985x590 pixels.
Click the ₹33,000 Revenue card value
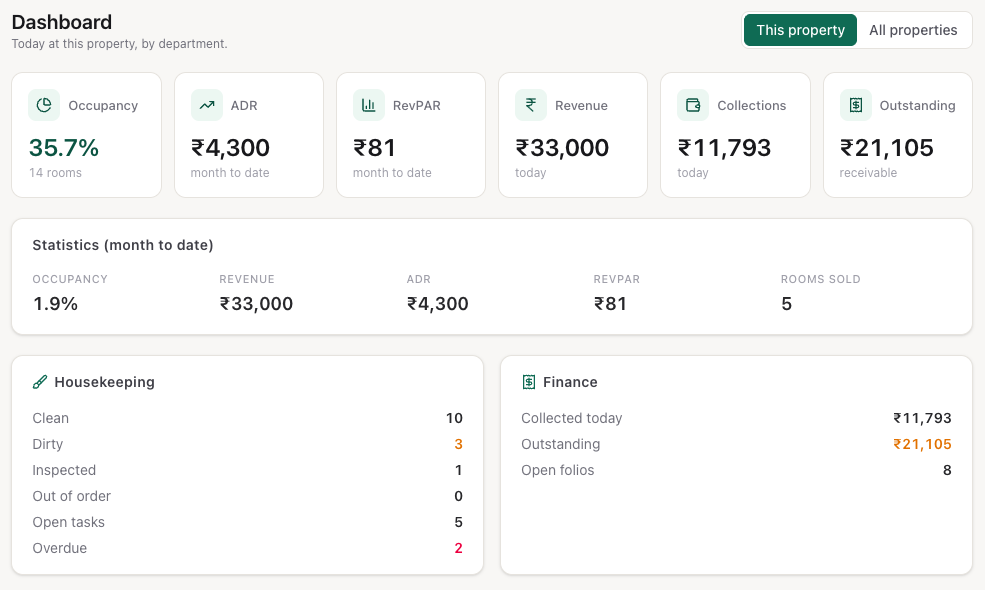point(562,148)
